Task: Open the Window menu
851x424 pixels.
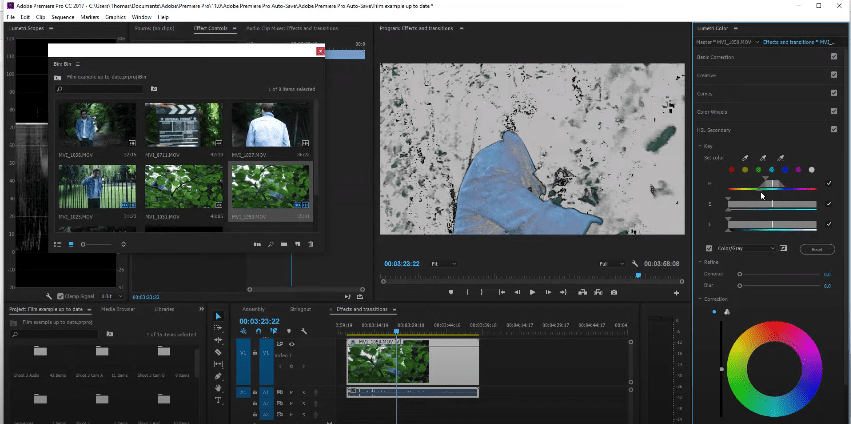Action: (141, 17)
